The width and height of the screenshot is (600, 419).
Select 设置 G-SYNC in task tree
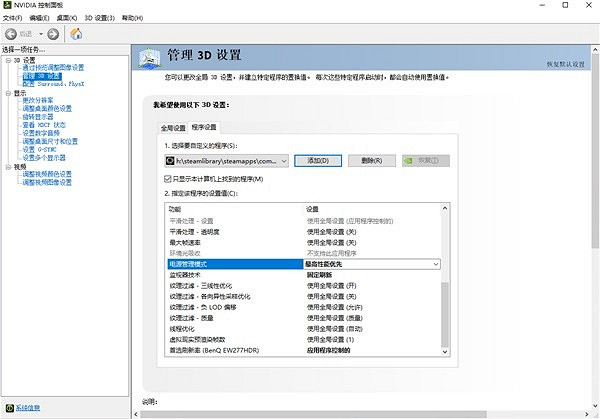pyautogui.click(x=39, y=150)
